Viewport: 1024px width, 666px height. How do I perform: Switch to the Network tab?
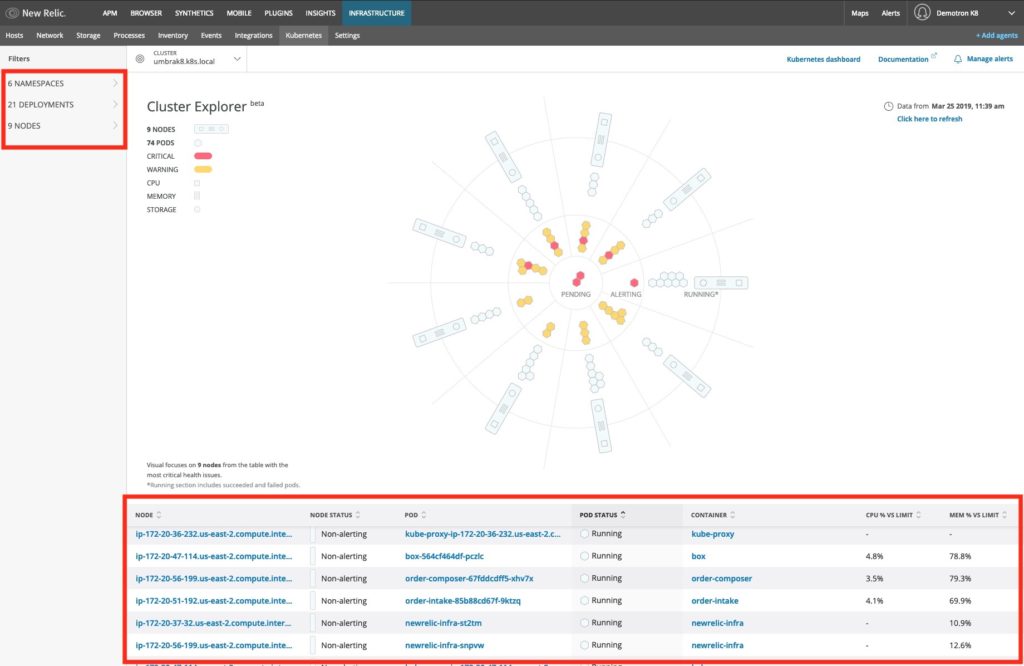click(x=50, y=35)
